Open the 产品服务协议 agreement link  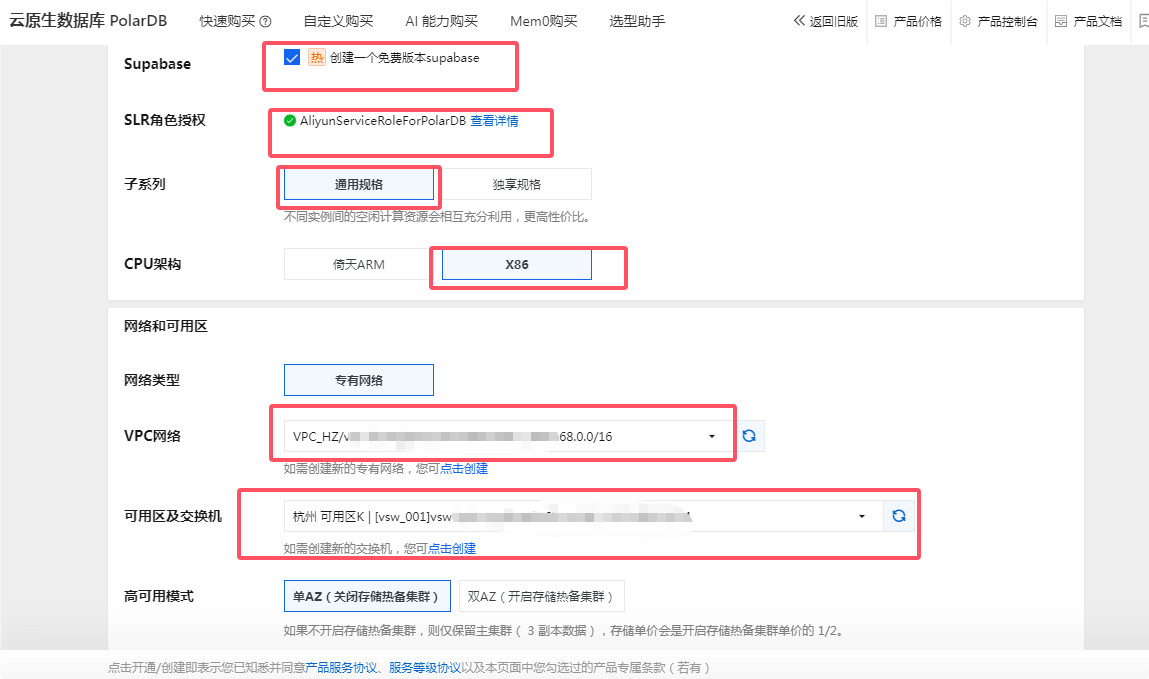(342, 666)
